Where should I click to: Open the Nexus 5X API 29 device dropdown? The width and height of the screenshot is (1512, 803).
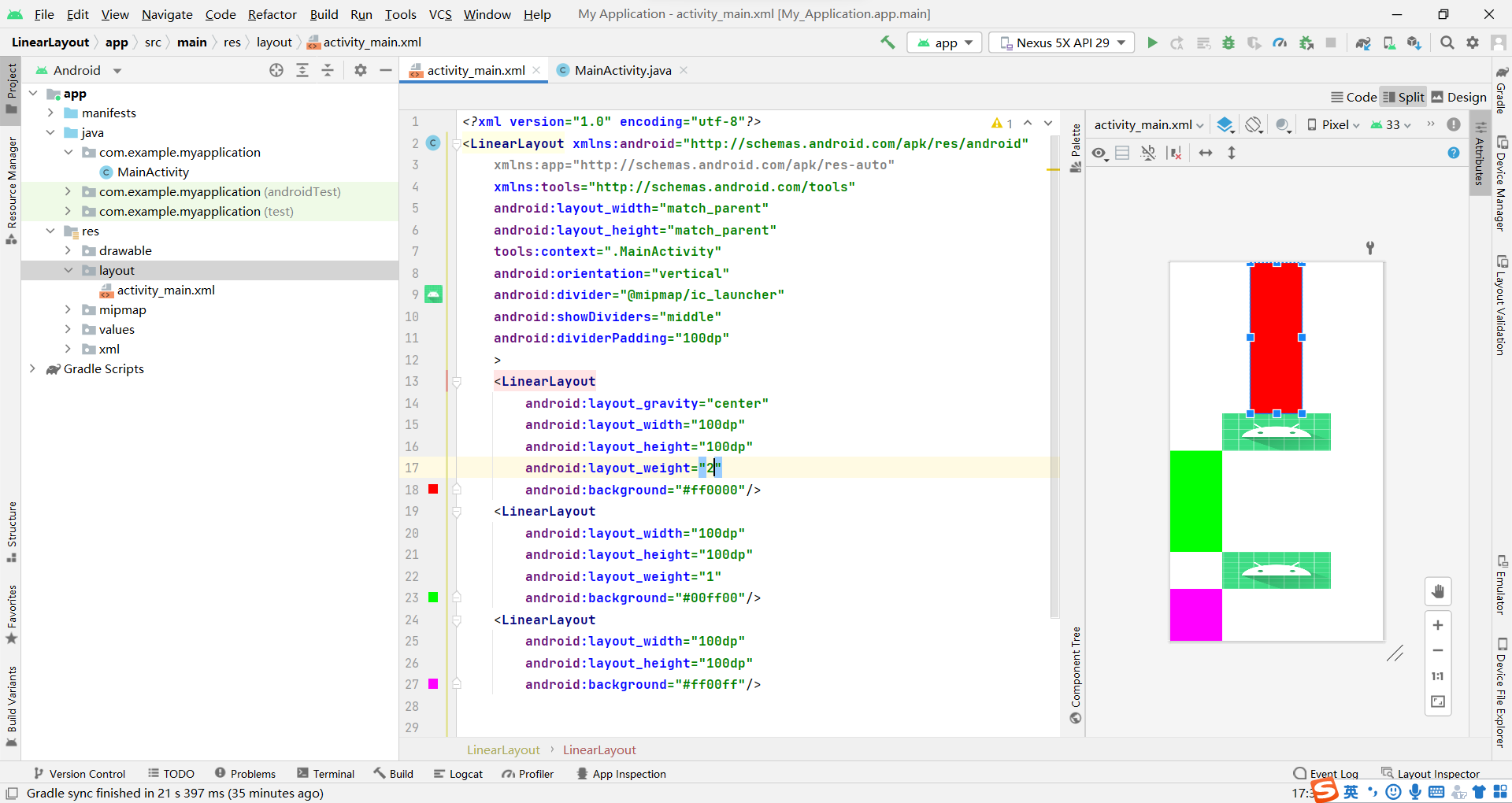click(x=1061, y=43)
